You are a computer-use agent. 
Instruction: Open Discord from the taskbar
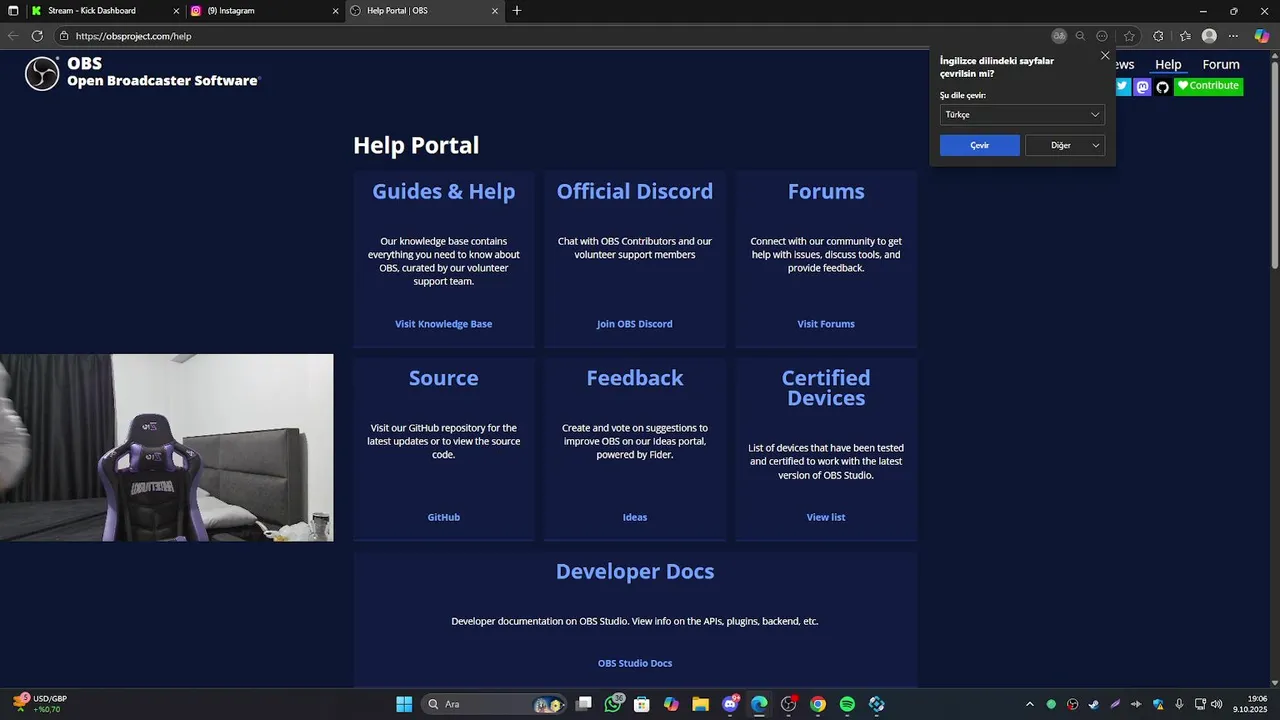click(730, 704)
